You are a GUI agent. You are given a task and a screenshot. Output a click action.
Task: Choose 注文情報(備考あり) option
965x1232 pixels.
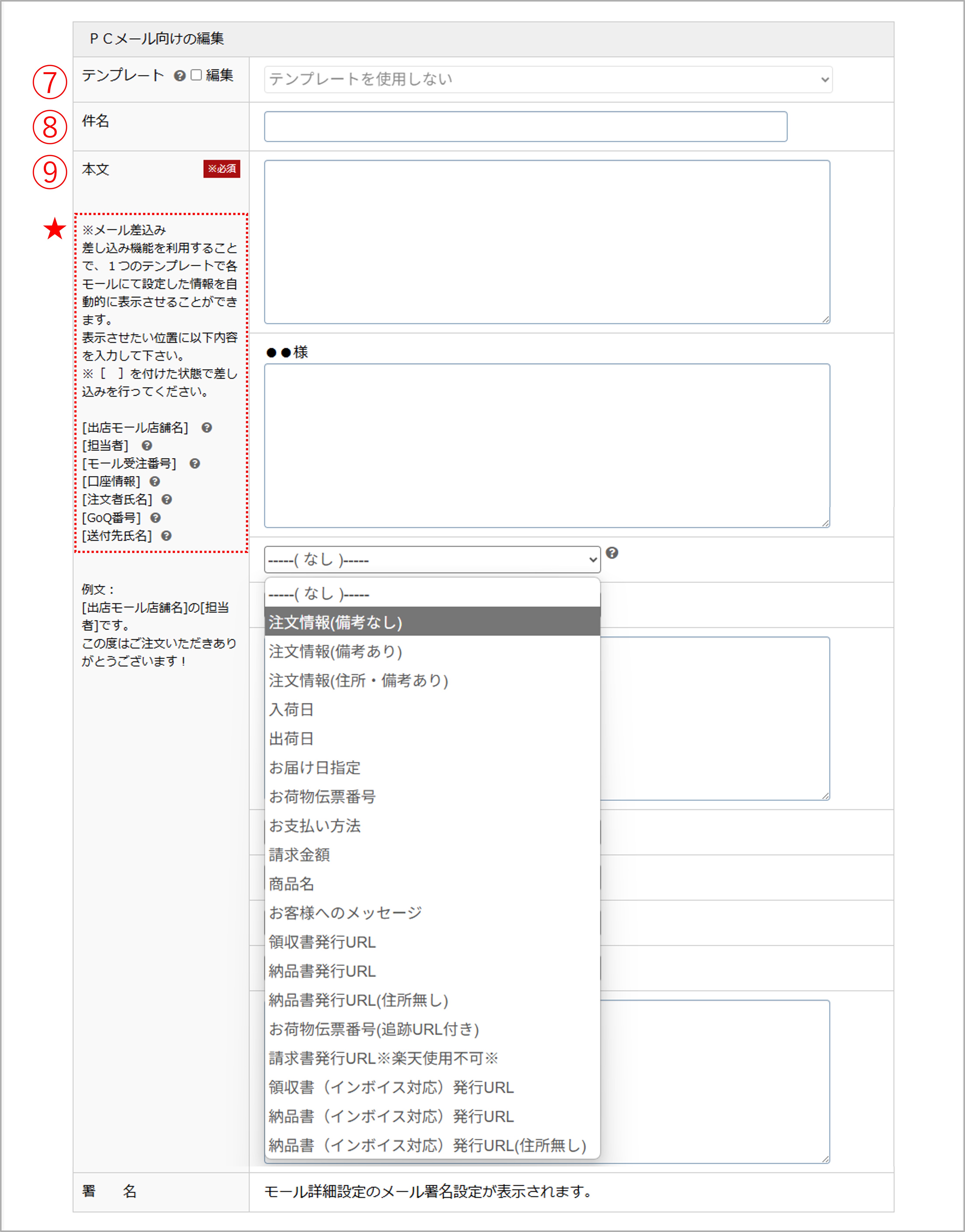click(432, 651)
